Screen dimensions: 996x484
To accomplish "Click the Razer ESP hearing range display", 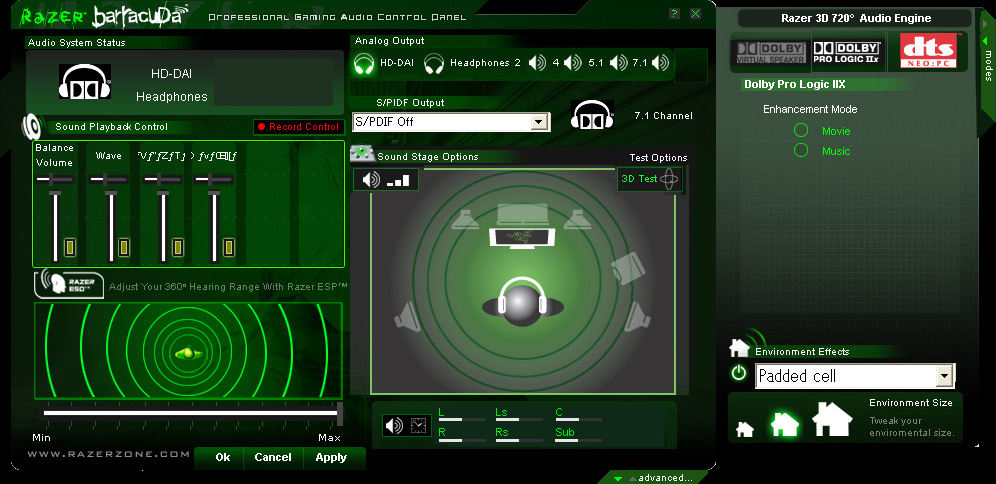I will point(188,351).
